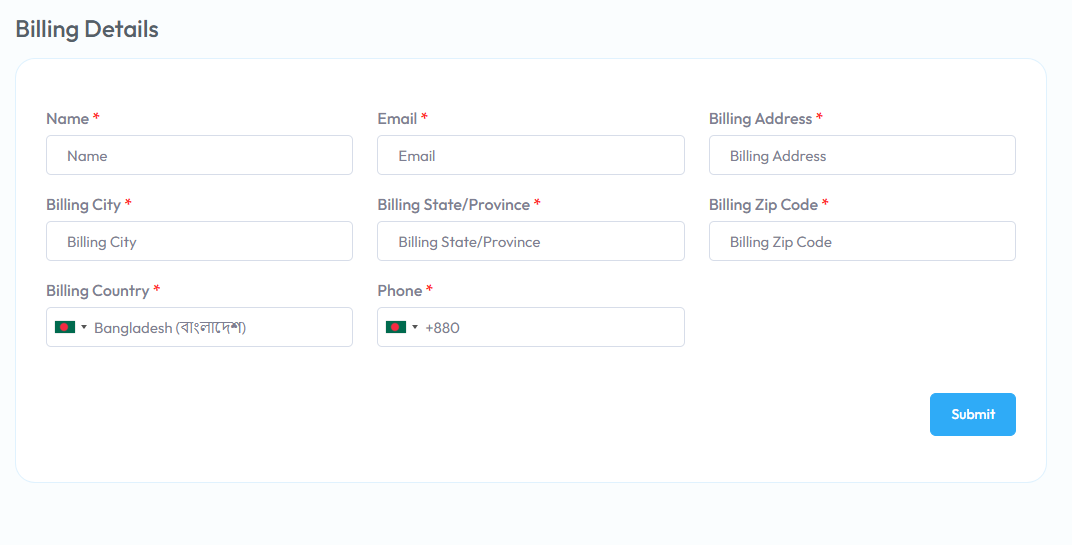Submit the billing details form
The height and width of the screenshot is (545, 1072).
[972, 414]
